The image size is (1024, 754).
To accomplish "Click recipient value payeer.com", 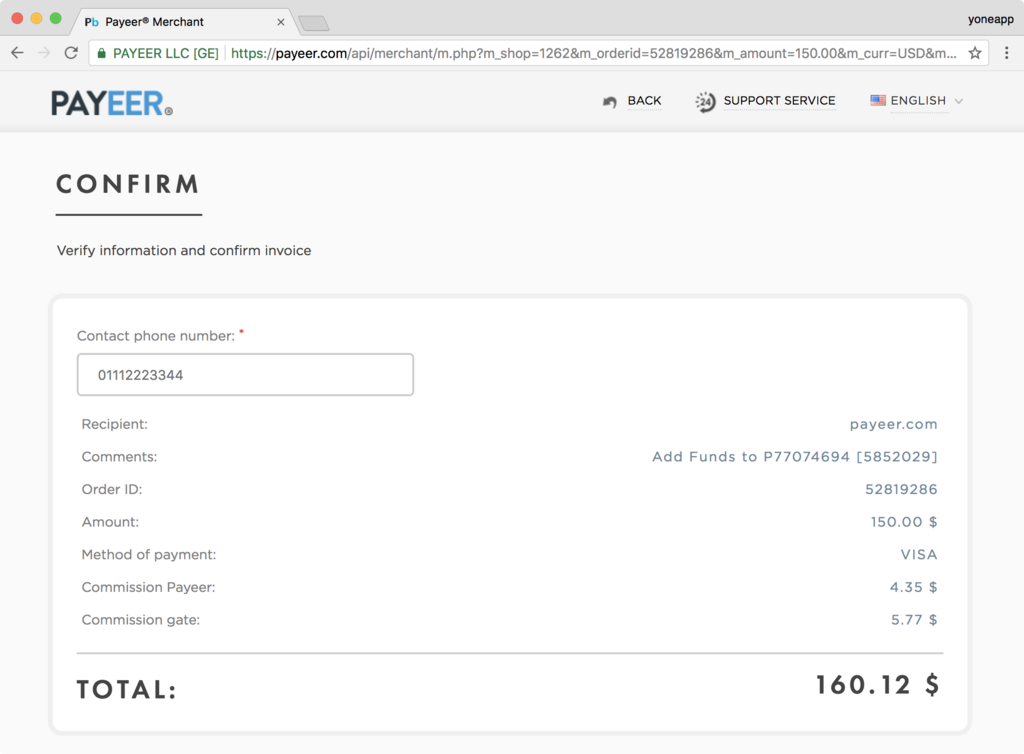I will tap(893, 424).
